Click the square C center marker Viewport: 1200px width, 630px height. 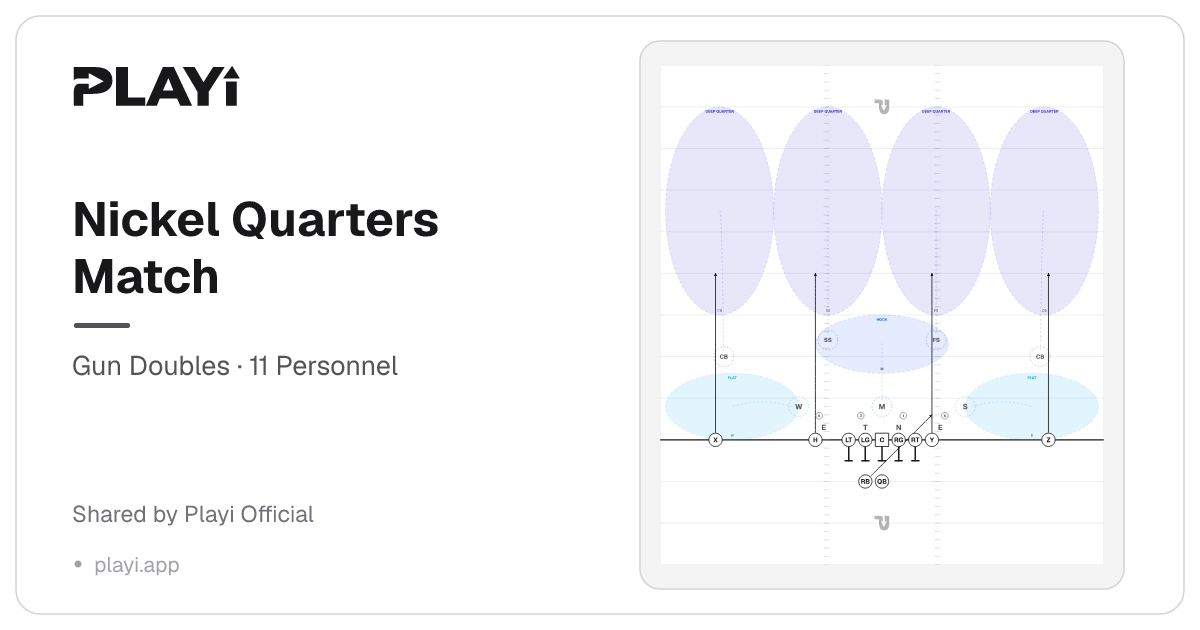coord(882,440)
